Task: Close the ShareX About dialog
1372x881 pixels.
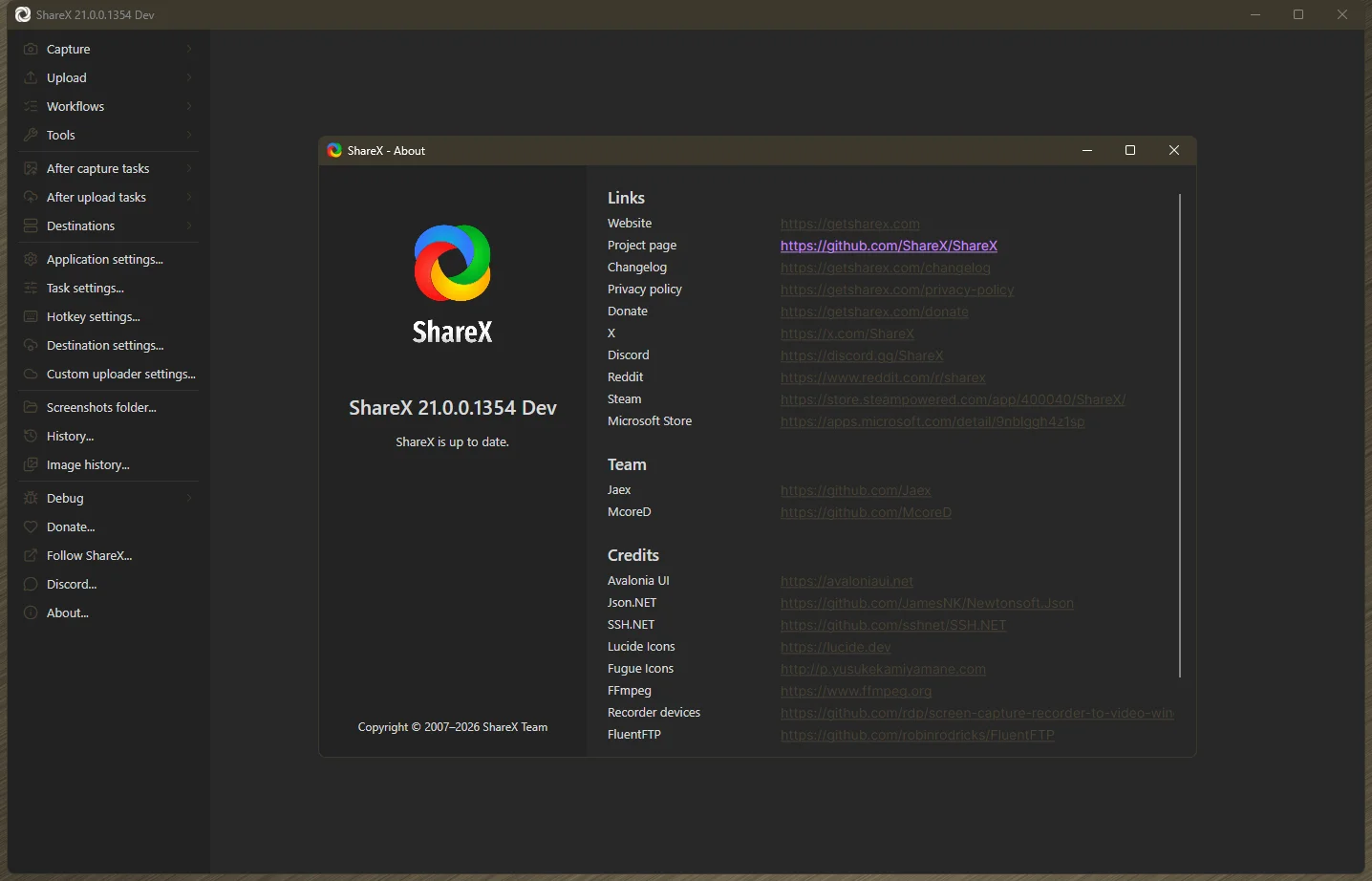Action: coord(1174,150)
